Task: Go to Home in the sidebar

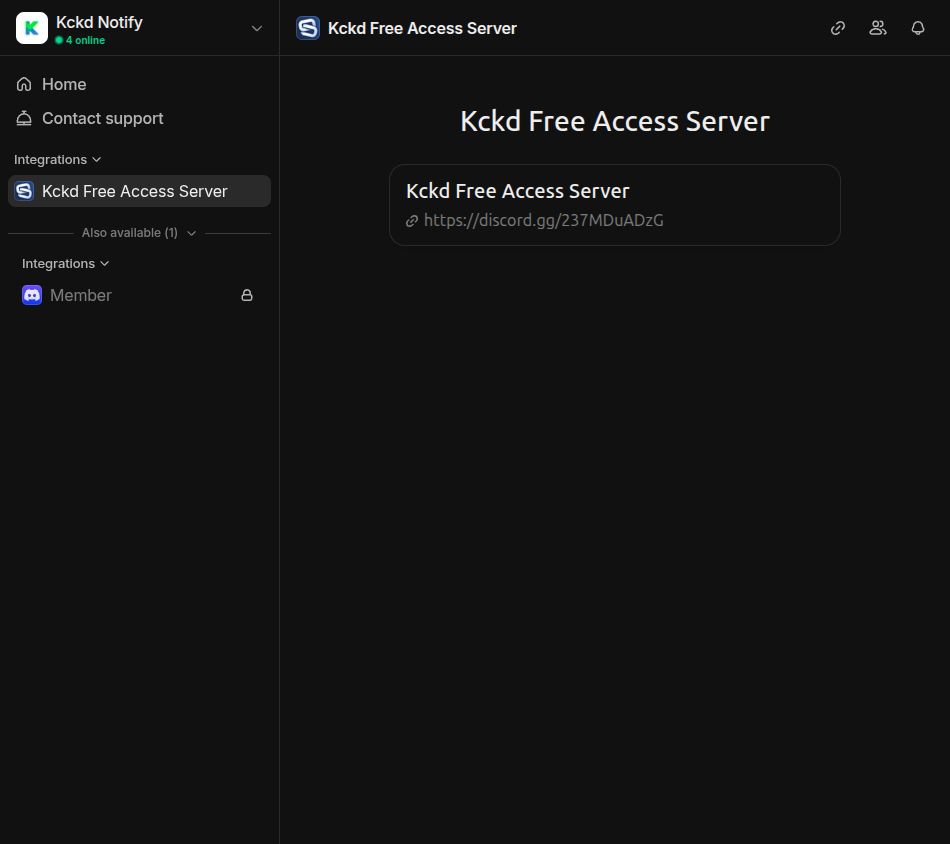Action: [x=139, y=84]
